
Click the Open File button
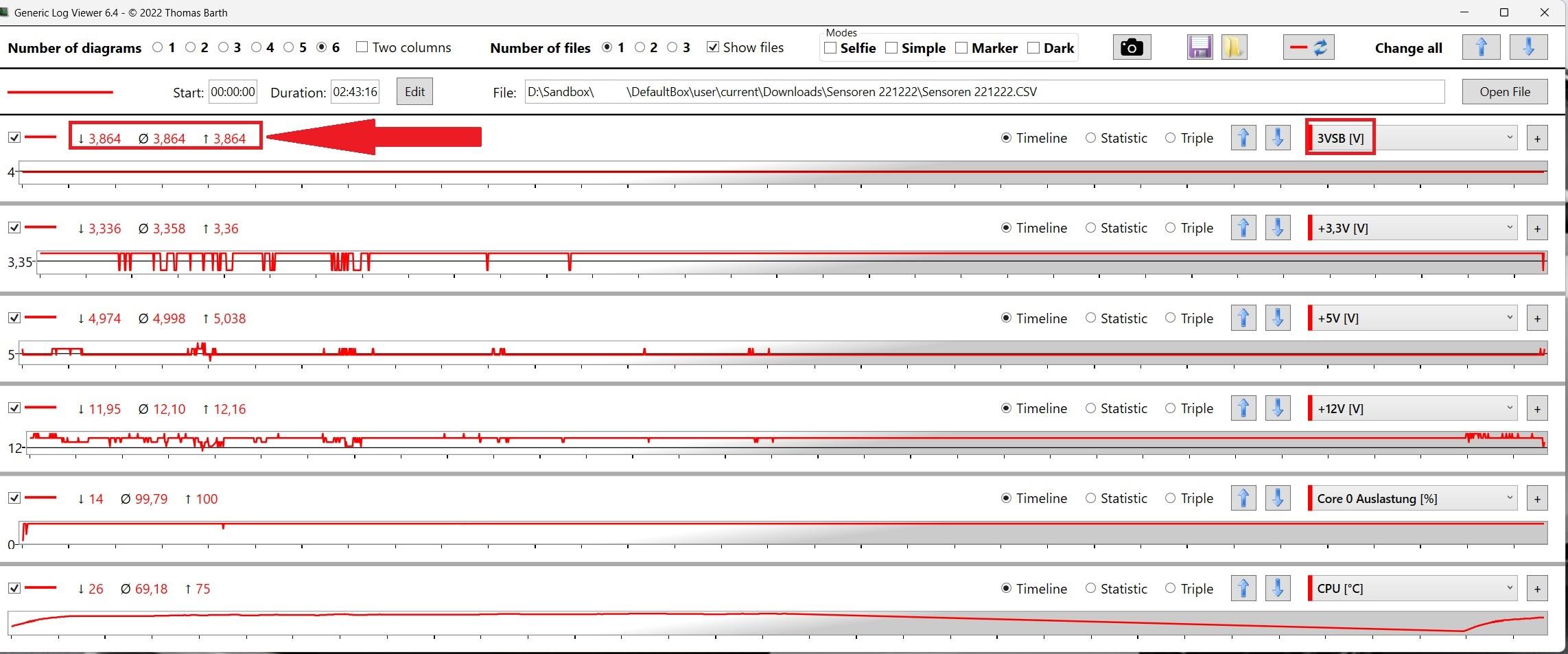1505,91
